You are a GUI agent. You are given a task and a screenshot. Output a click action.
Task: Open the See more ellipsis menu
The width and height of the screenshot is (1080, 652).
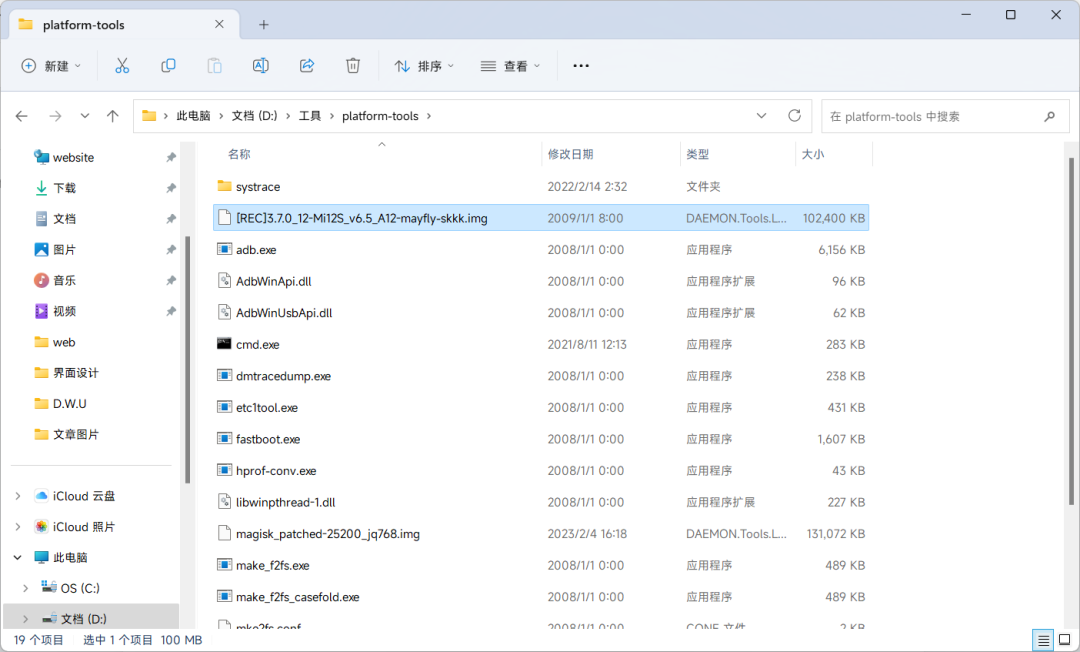580,65
